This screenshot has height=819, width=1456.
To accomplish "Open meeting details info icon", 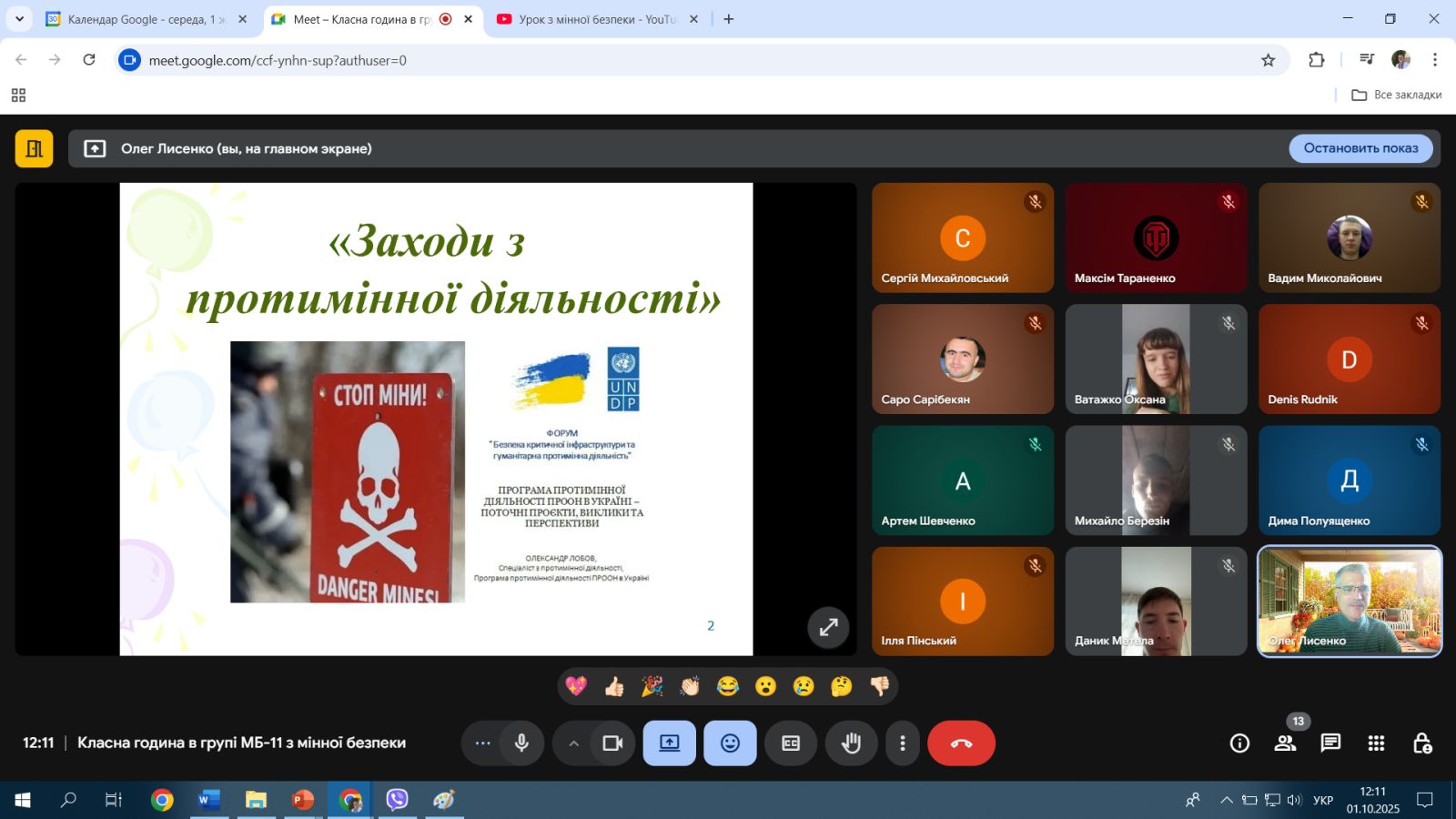I will pos(1239,743).
